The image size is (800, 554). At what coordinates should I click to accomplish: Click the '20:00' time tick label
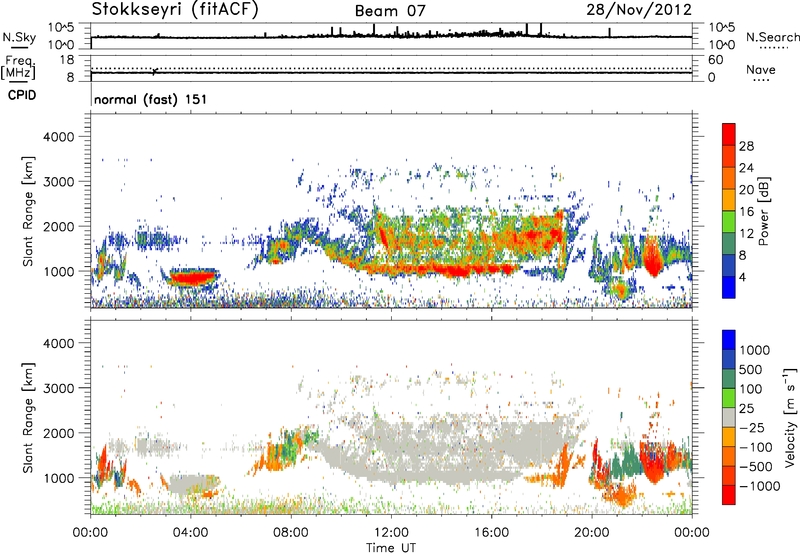point(592,533)
